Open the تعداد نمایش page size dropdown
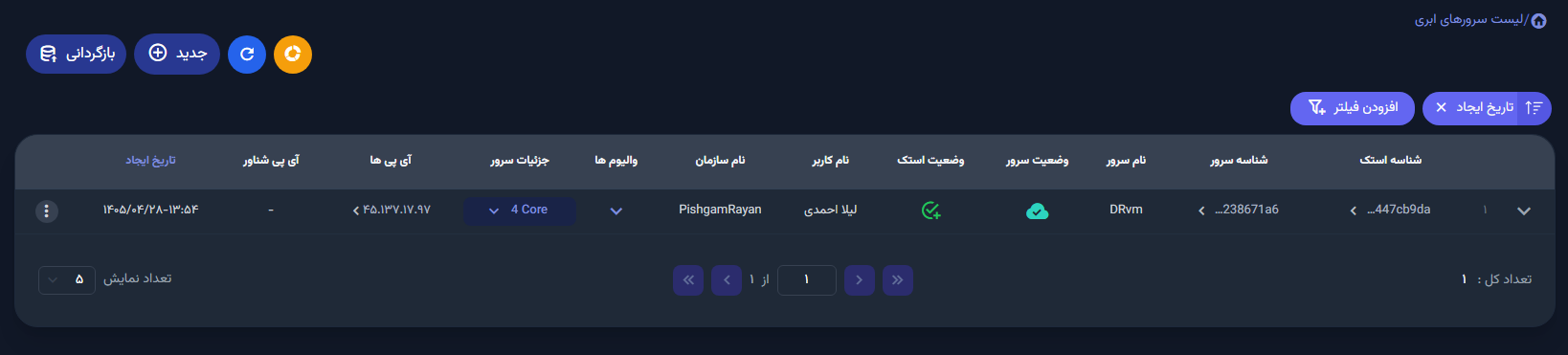 67,279
